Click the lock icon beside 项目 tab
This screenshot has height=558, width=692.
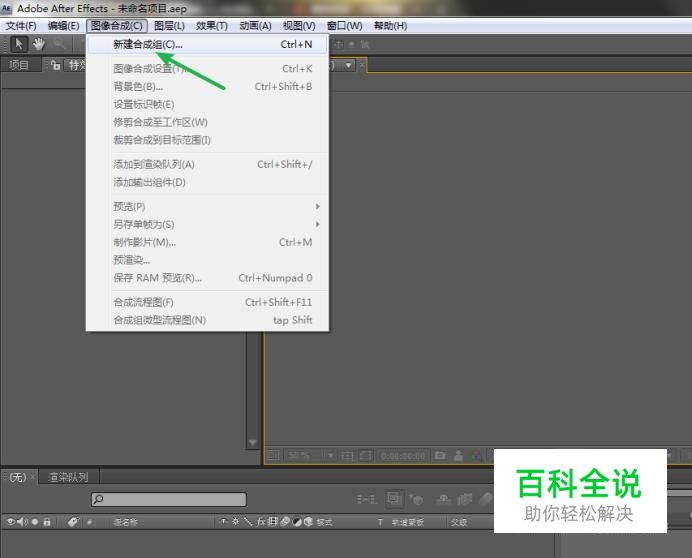pyautogui.click(x=55, y=65)
